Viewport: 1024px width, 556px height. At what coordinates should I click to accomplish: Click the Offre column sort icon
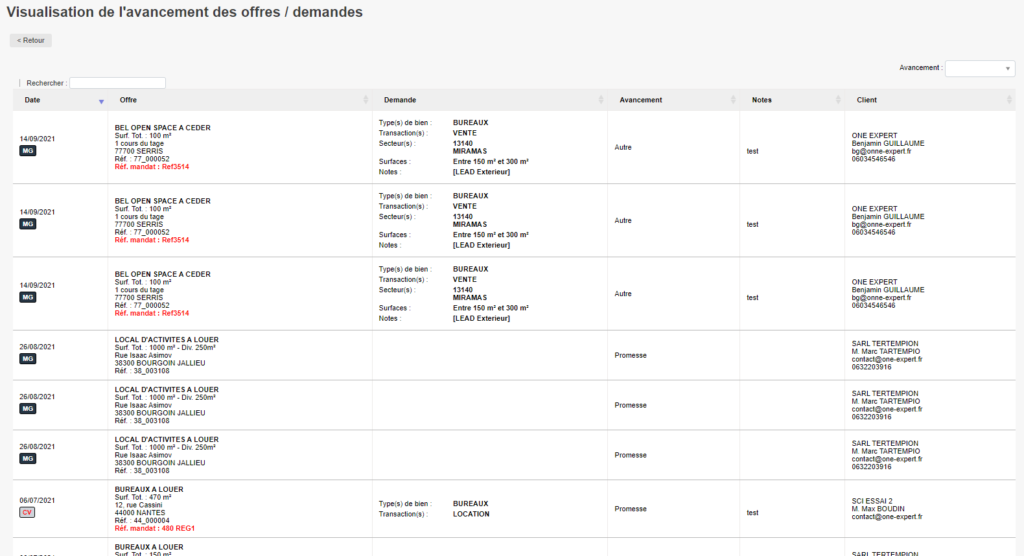(x=366, y=100)
